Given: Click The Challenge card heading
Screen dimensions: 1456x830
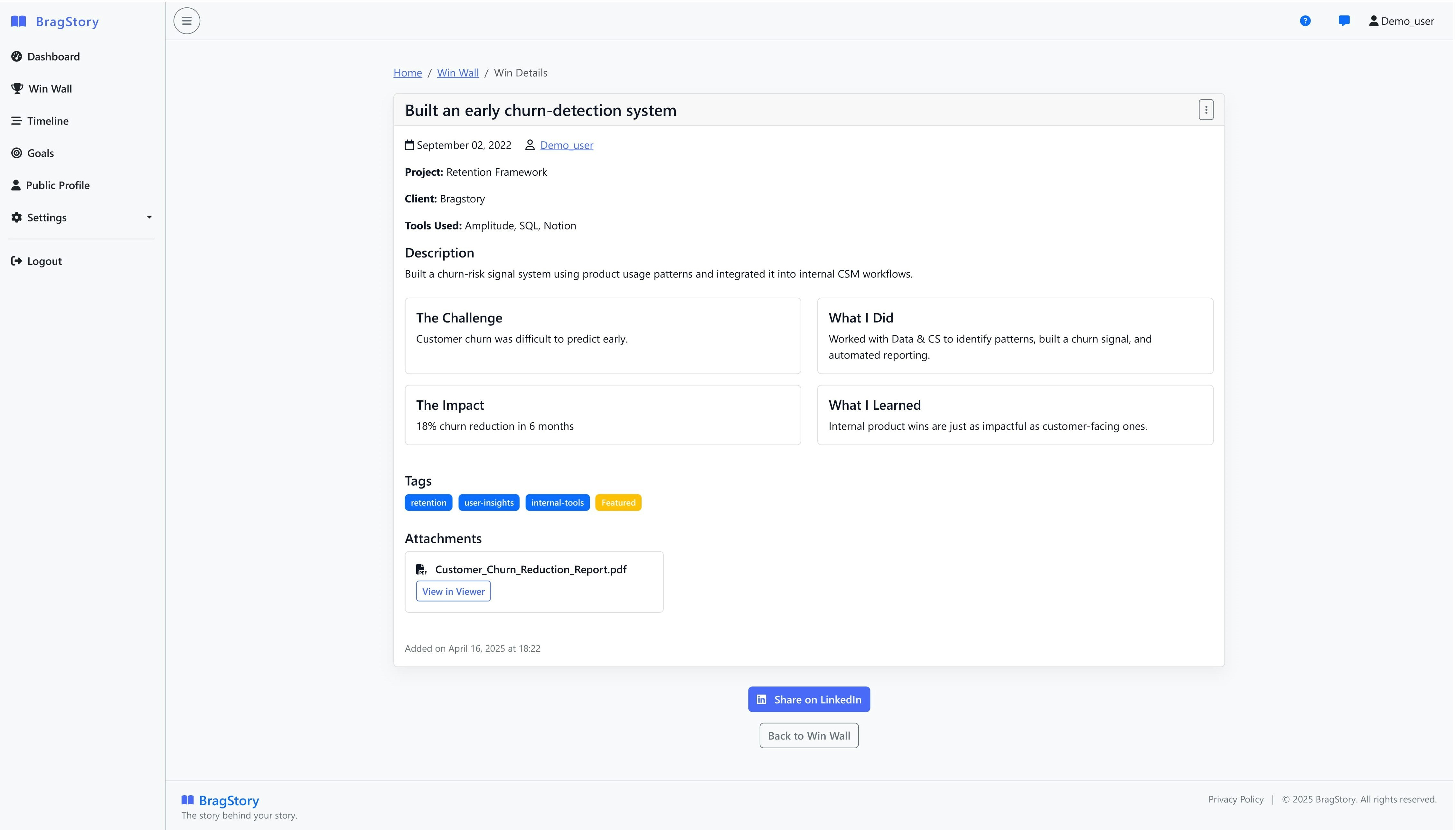Looking at the screenshot, I should [x=459, y=318].
